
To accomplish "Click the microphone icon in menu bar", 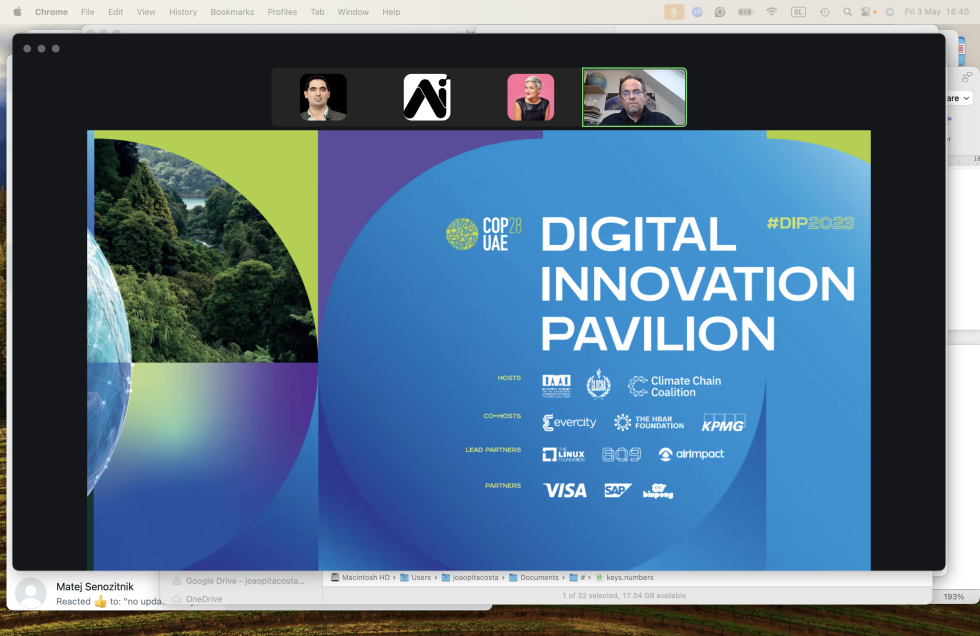I will pos(675,12).
